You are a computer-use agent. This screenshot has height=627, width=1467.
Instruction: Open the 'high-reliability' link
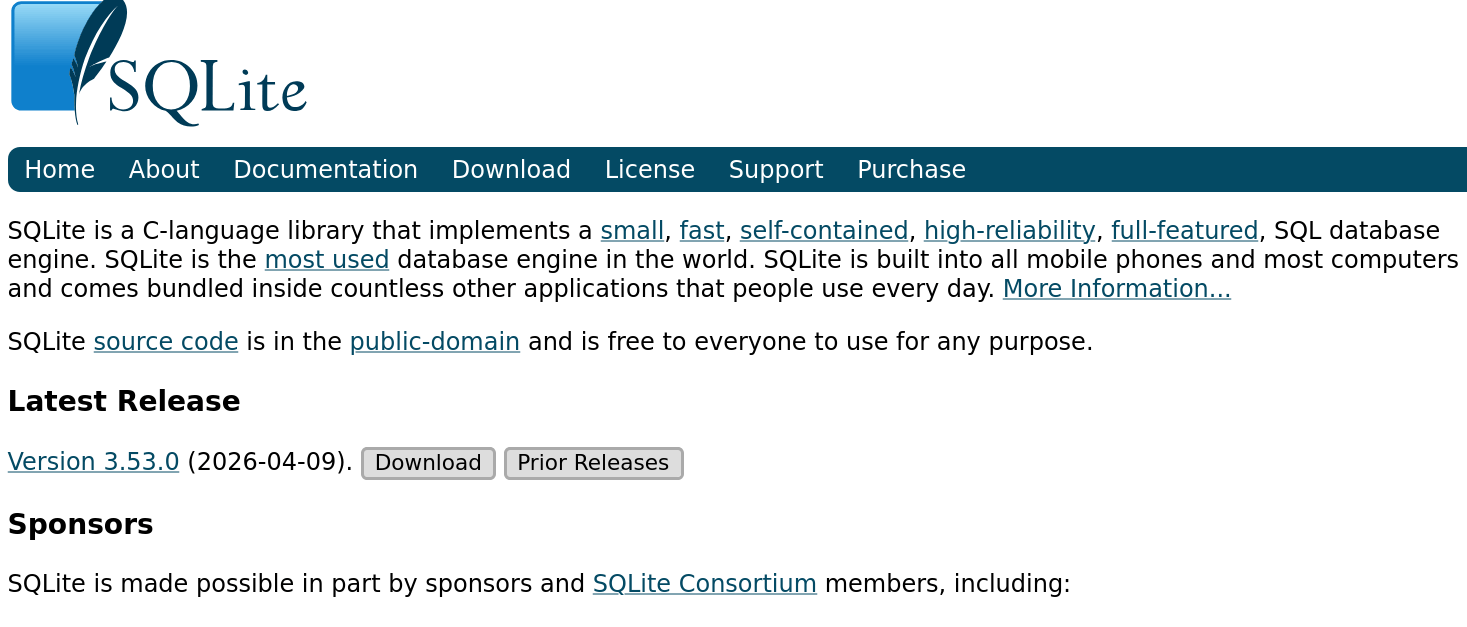(1009, 230)
